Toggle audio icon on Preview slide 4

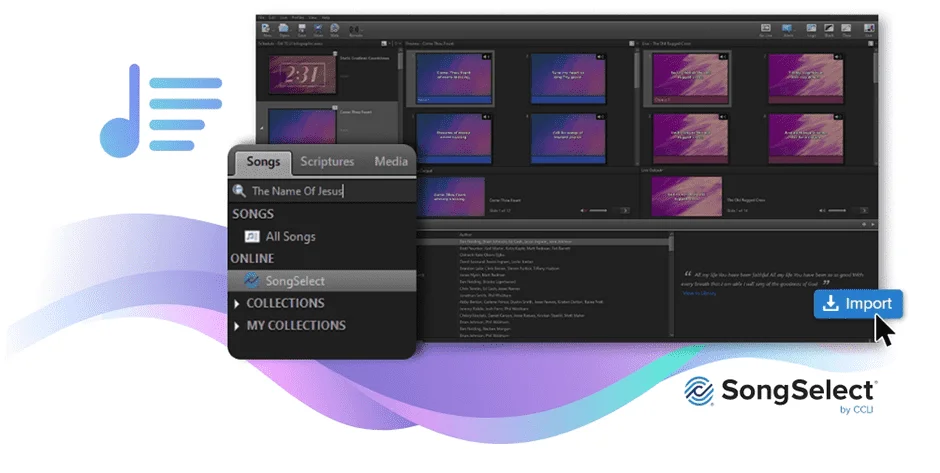tap(600, 116)
